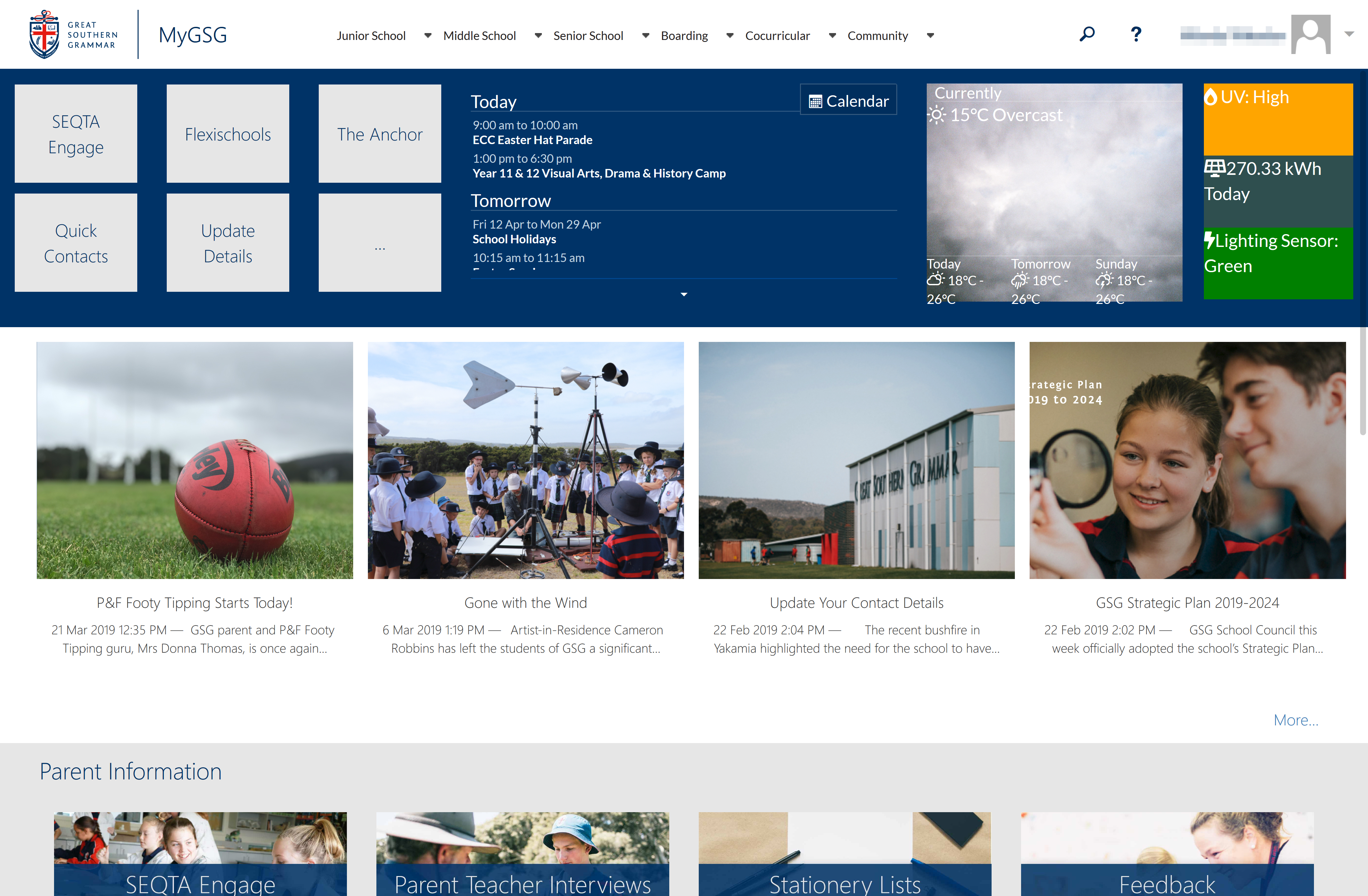Click the Sunday weather forecast
The height and width of the screenshot is (896, 1368).
(1124, 281)
